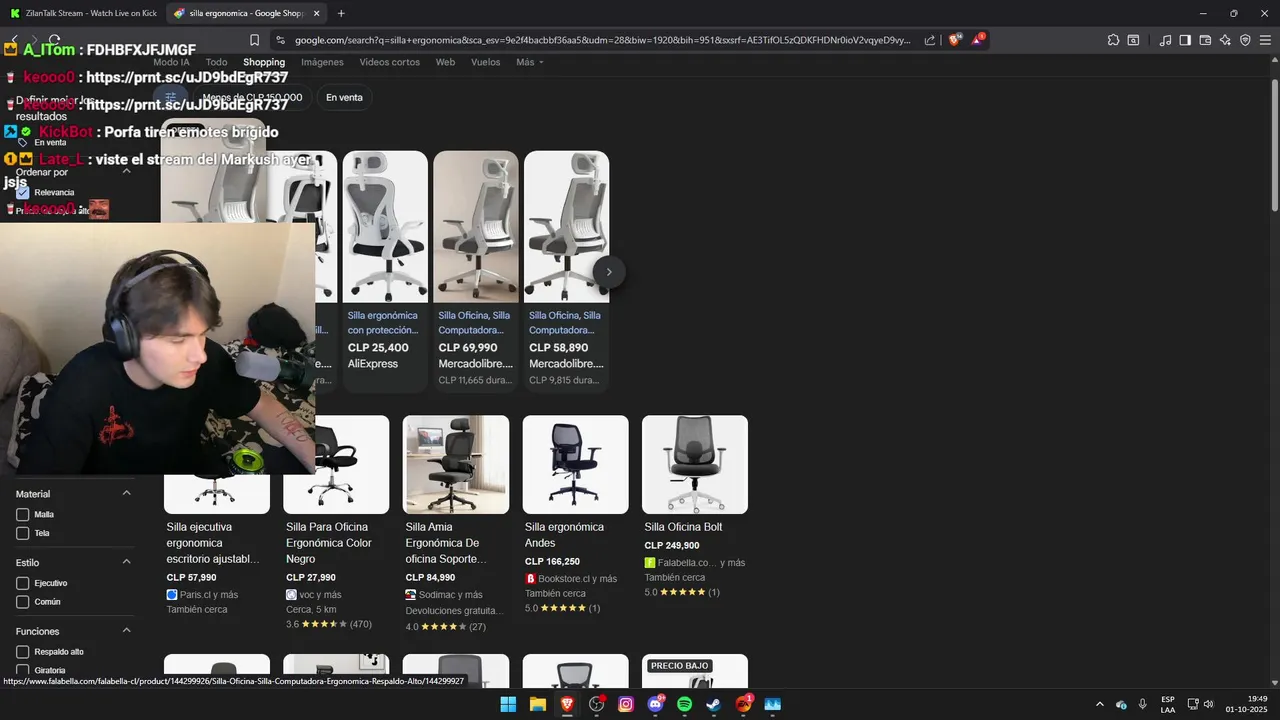Screen dimensions: 1280x720
Task: Open the browser extensions puzzle icon
Action: click(1113, 40)
